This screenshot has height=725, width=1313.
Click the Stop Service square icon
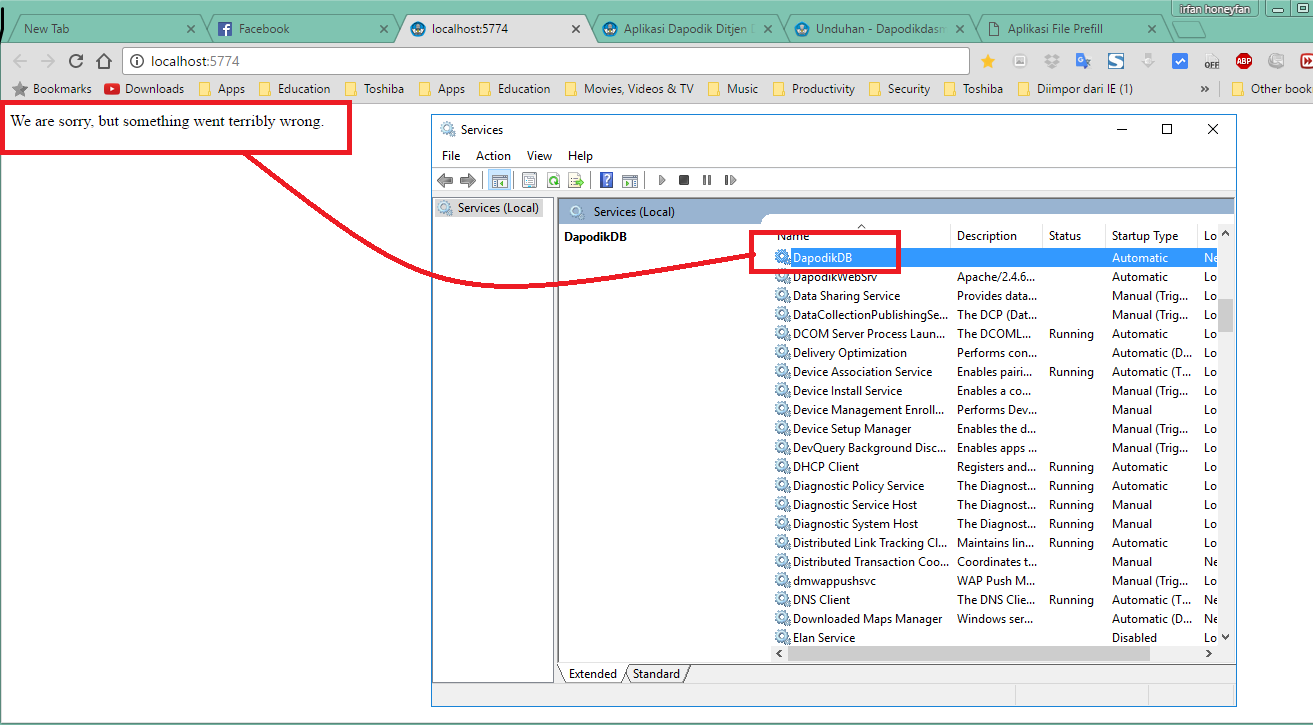coord(684,180)
